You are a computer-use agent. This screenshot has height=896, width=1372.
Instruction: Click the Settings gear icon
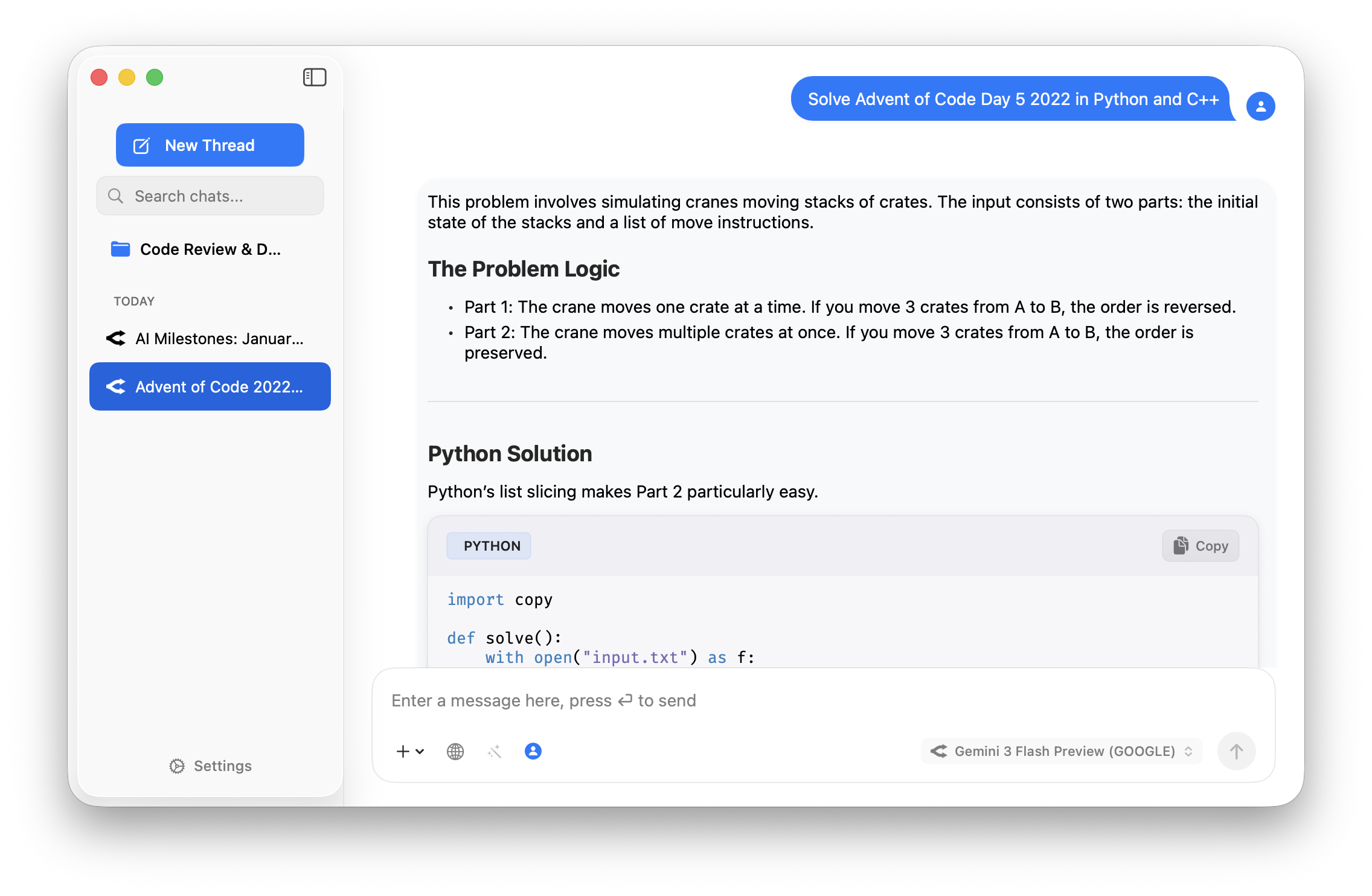pyautogui.click(x=177, y=766)
